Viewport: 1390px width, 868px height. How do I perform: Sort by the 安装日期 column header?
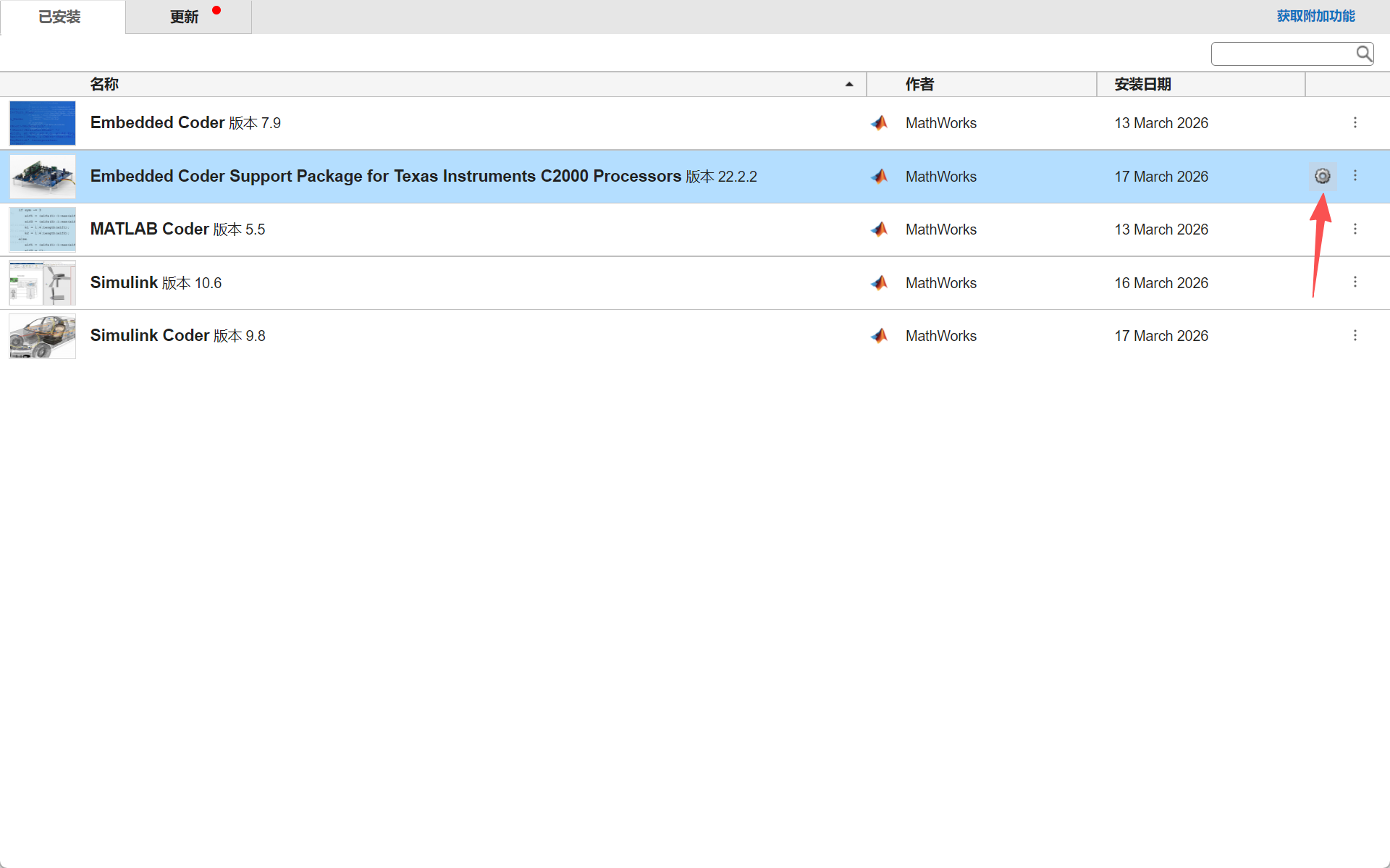pos(1142,84)
